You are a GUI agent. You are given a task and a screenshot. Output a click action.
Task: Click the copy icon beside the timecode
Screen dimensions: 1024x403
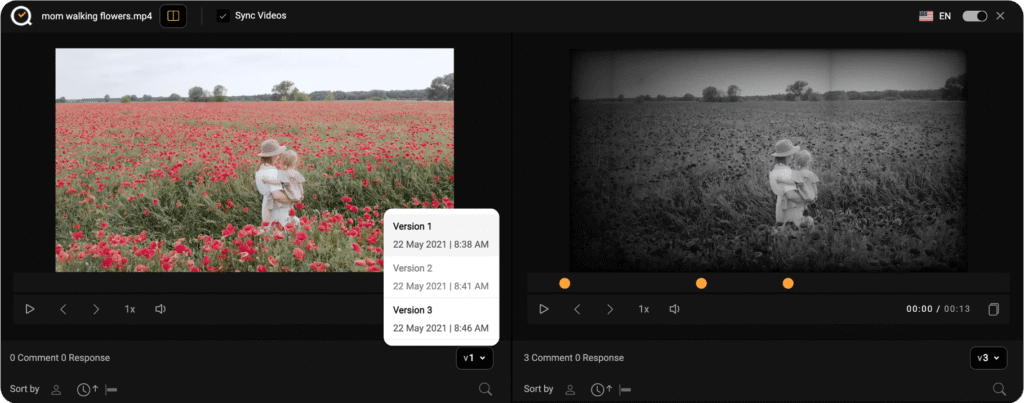(993, 309)
